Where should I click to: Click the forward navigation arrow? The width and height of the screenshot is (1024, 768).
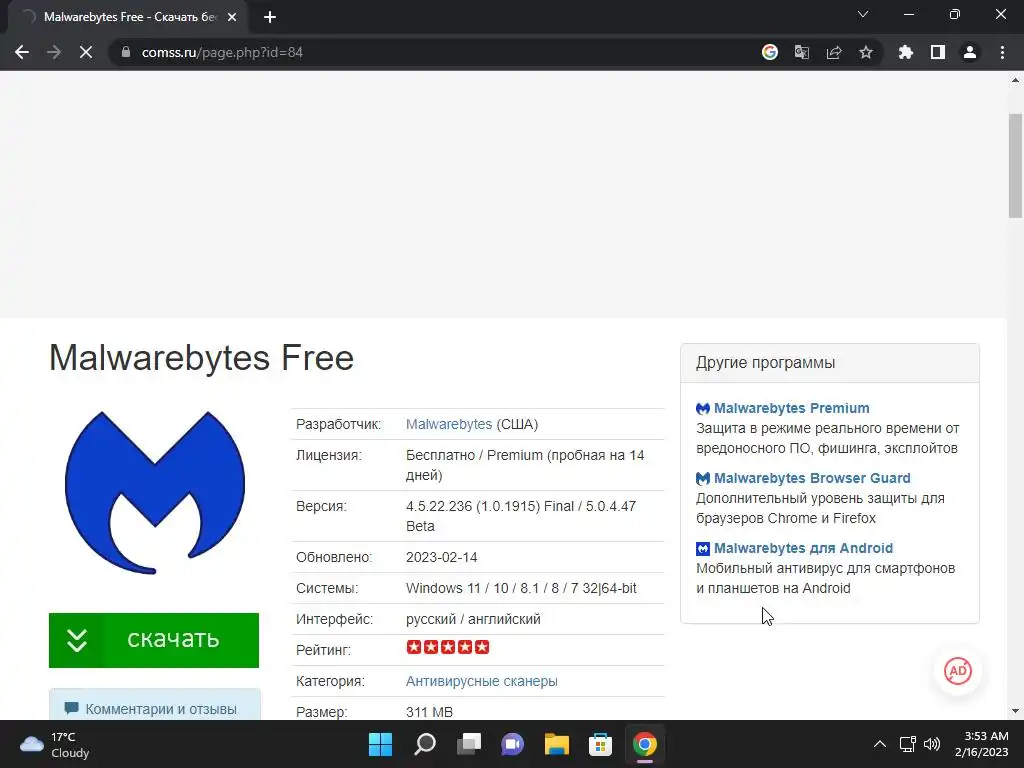(54, 52)
